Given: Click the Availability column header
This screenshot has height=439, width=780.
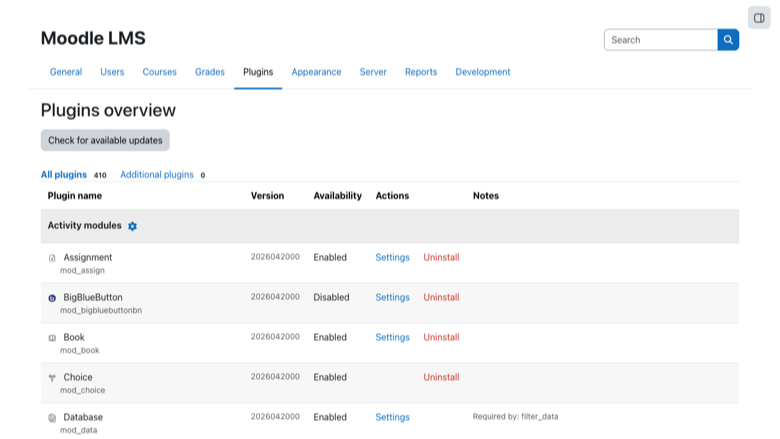Looking at the screenshot, I should click(337, 196).
